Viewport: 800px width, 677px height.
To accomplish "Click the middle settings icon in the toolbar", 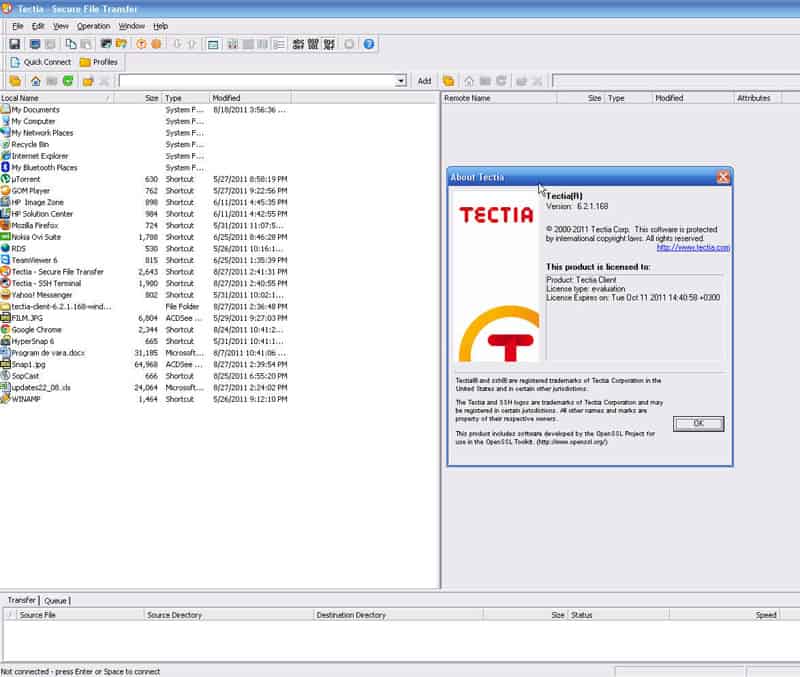I will point(313,44).
